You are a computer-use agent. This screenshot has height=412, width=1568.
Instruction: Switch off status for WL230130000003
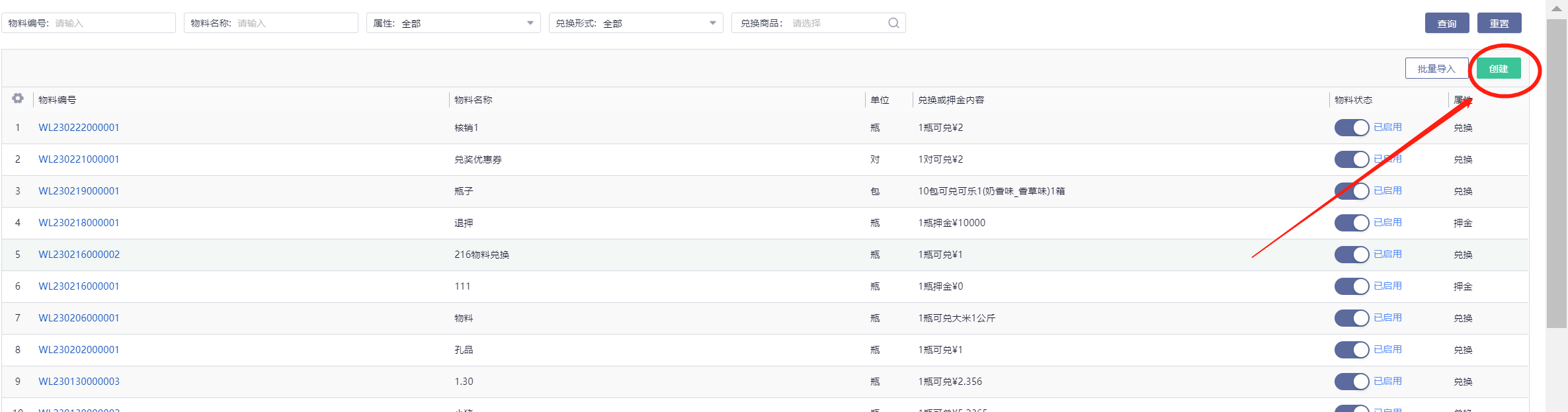point(1351,382)
